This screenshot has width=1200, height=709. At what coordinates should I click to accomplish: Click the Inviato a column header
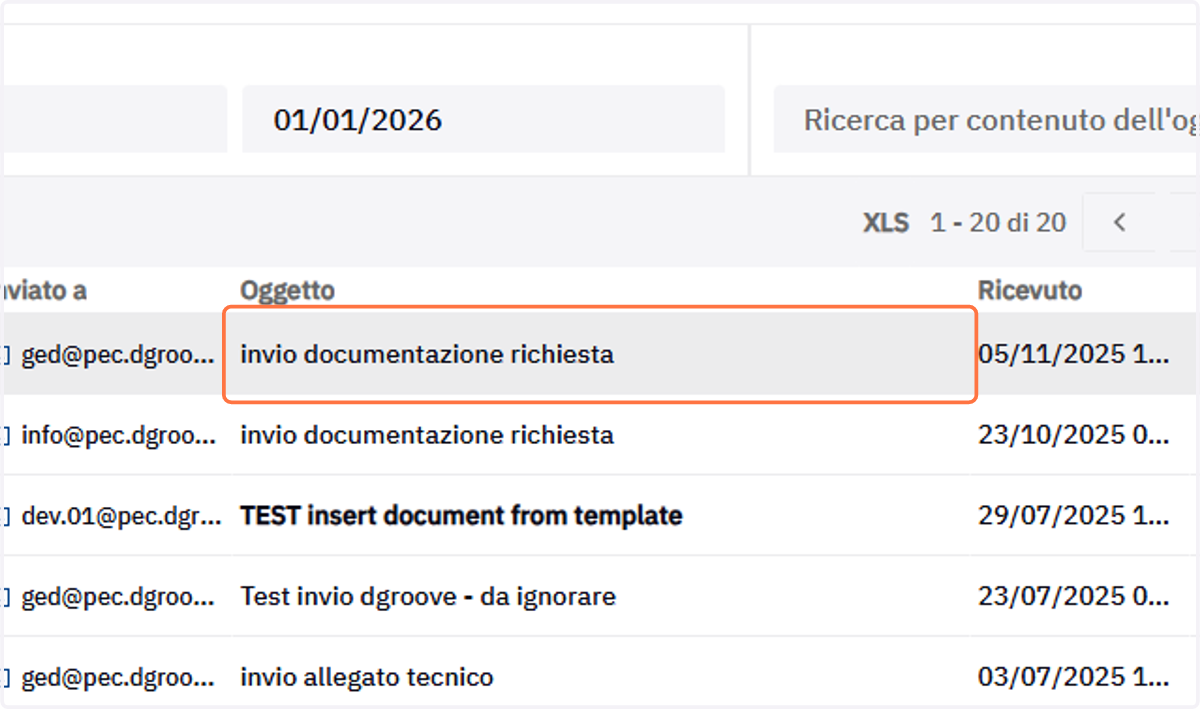pos(43,290)
